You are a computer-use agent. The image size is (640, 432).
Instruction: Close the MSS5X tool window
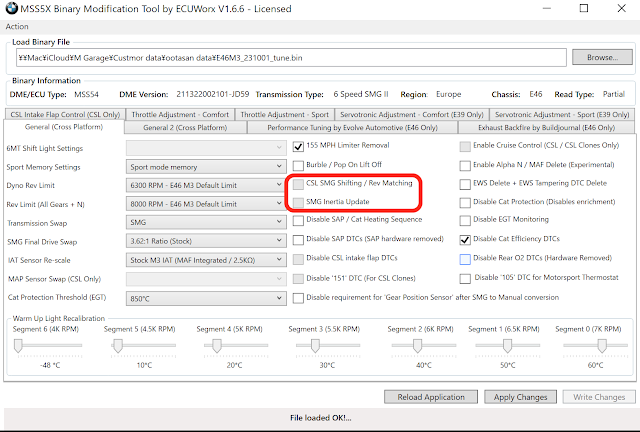click(621, 9)
